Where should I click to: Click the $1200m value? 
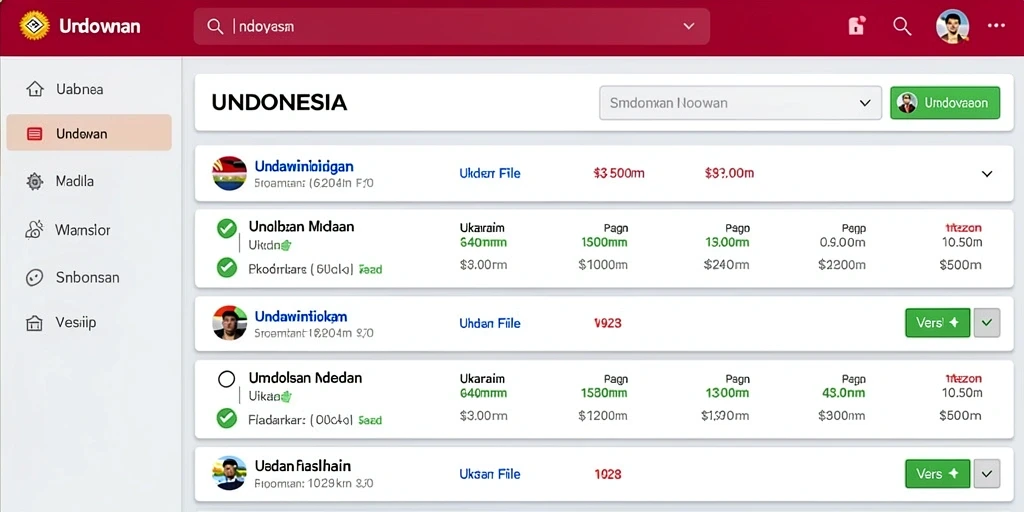[603, 415]
